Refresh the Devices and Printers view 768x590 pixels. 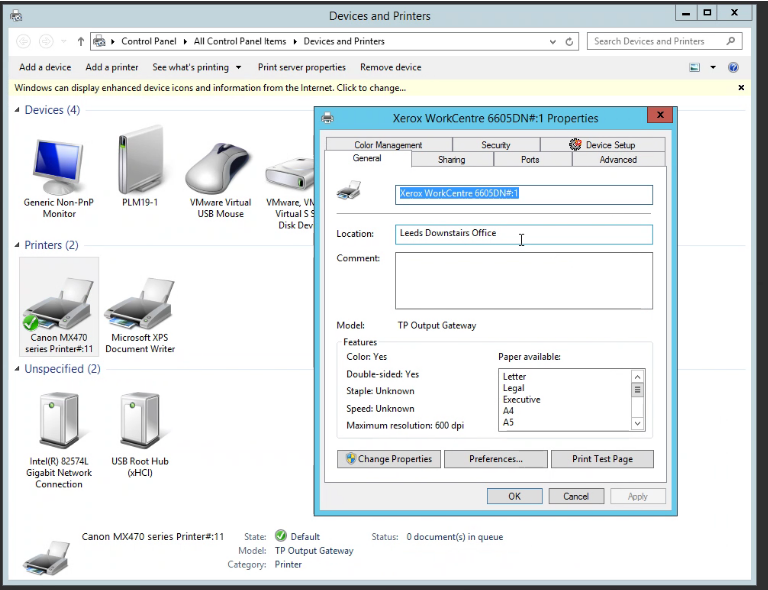tap(569, 42)
